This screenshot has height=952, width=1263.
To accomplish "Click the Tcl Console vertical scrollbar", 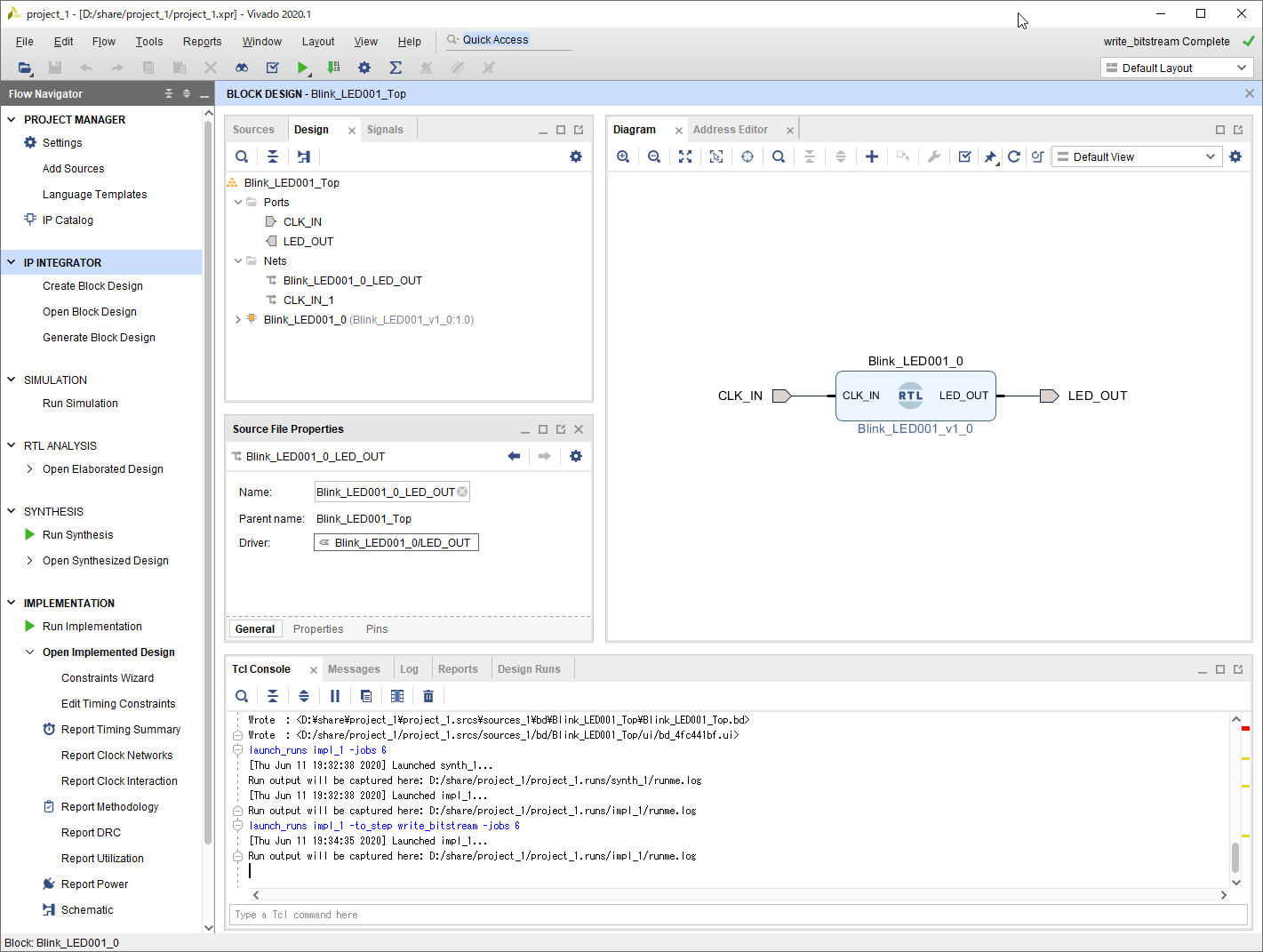I will pyautogui.click(x=1235, y=857).
